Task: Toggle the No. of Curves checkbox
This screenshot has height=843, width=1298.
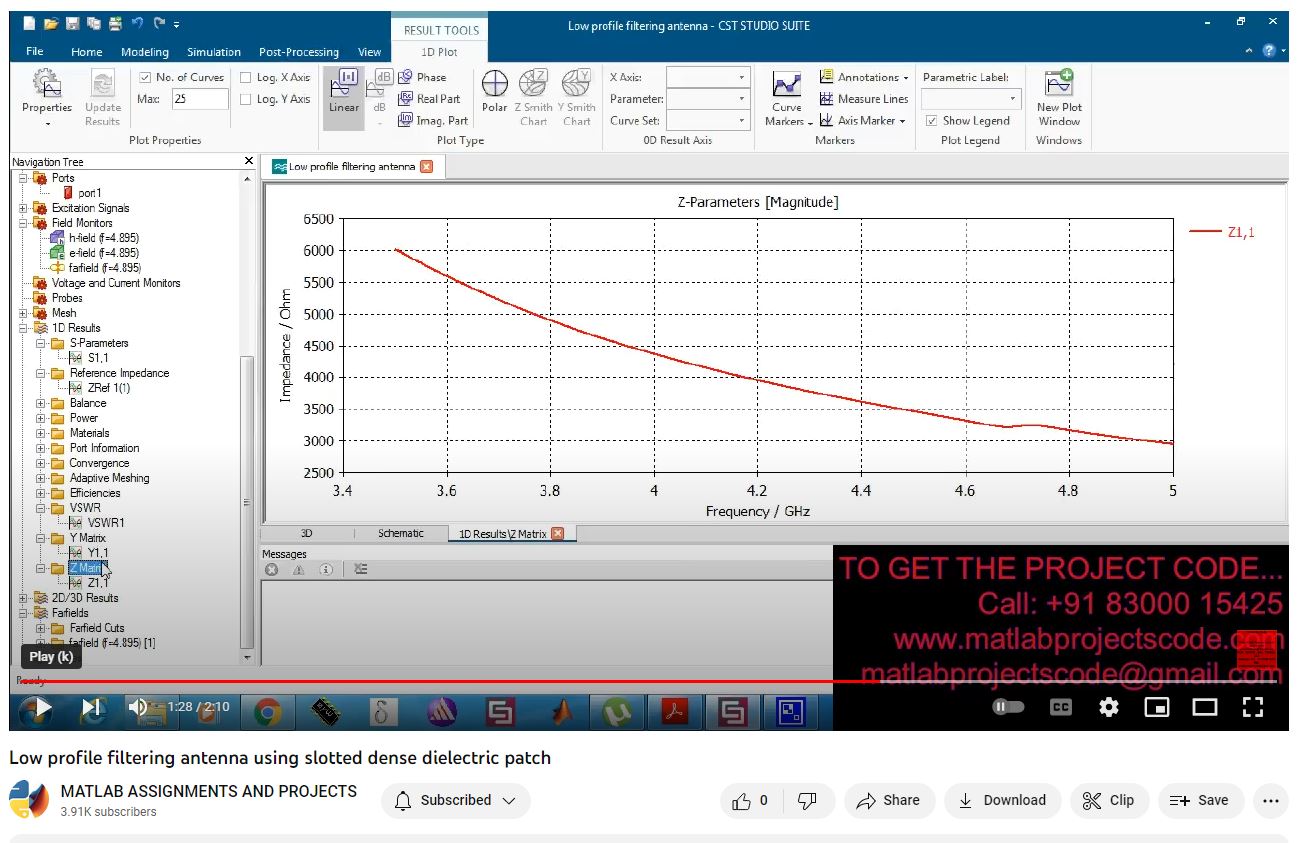Action: point(145,77)
